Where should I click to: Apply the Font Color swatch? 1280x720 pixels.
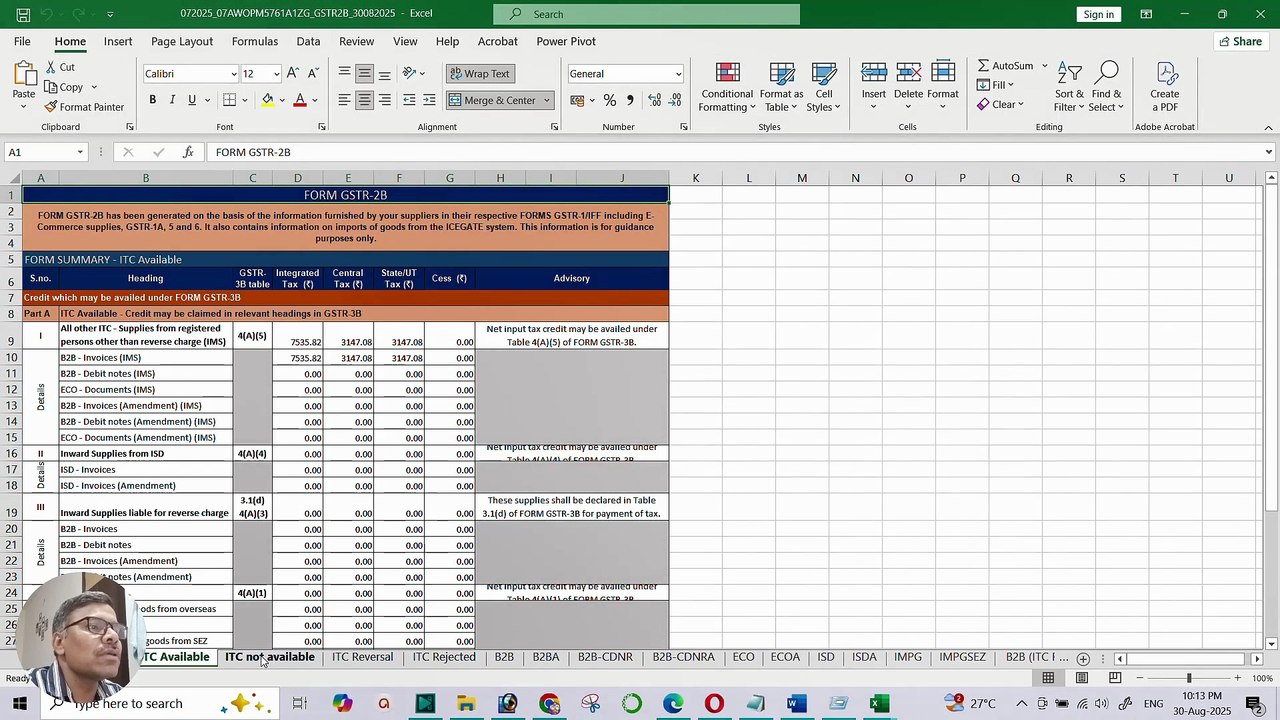[299, 100]
